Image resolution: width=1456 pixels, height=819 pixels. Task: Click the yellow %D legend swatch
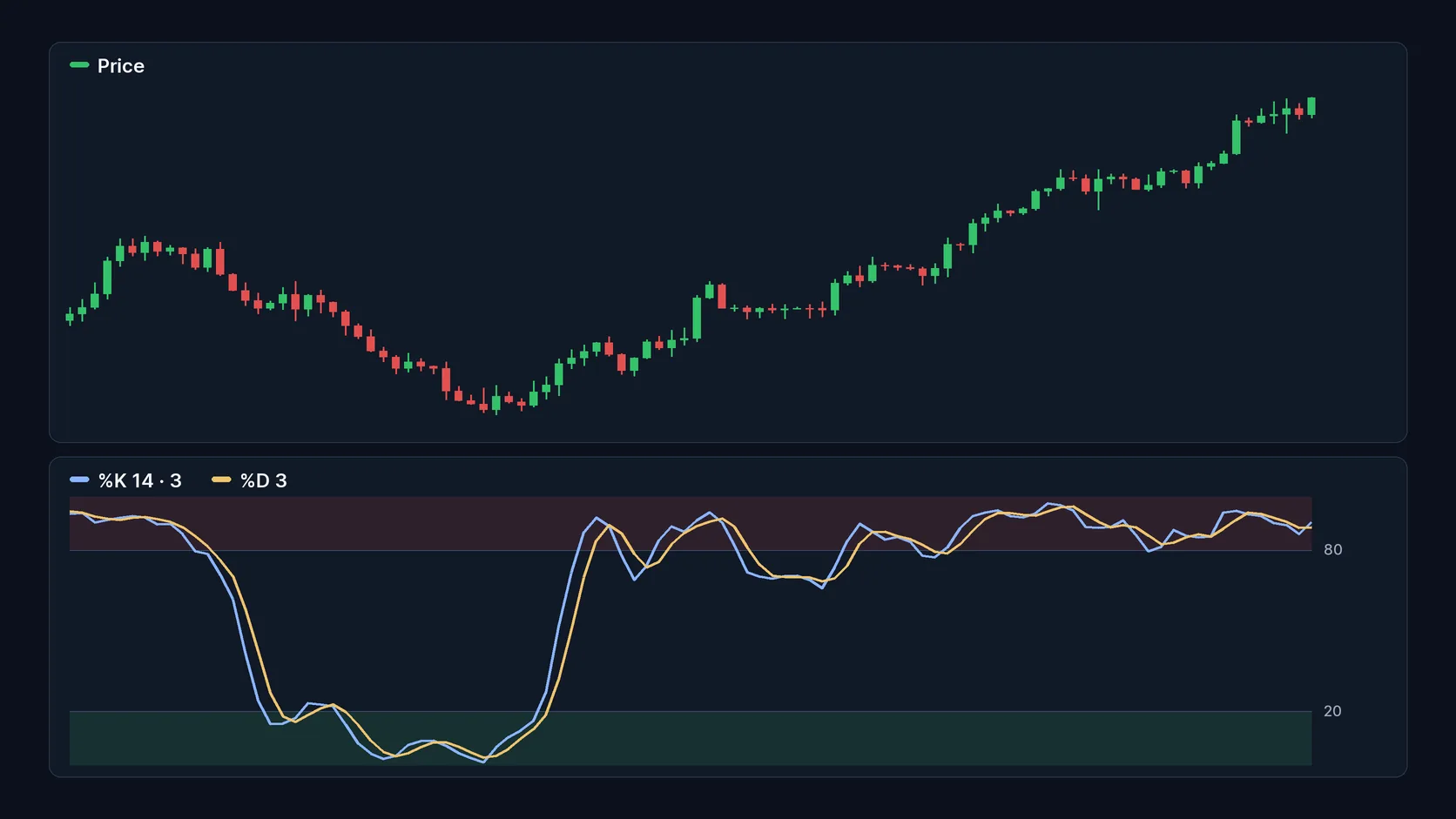click(x=221, y=480)
